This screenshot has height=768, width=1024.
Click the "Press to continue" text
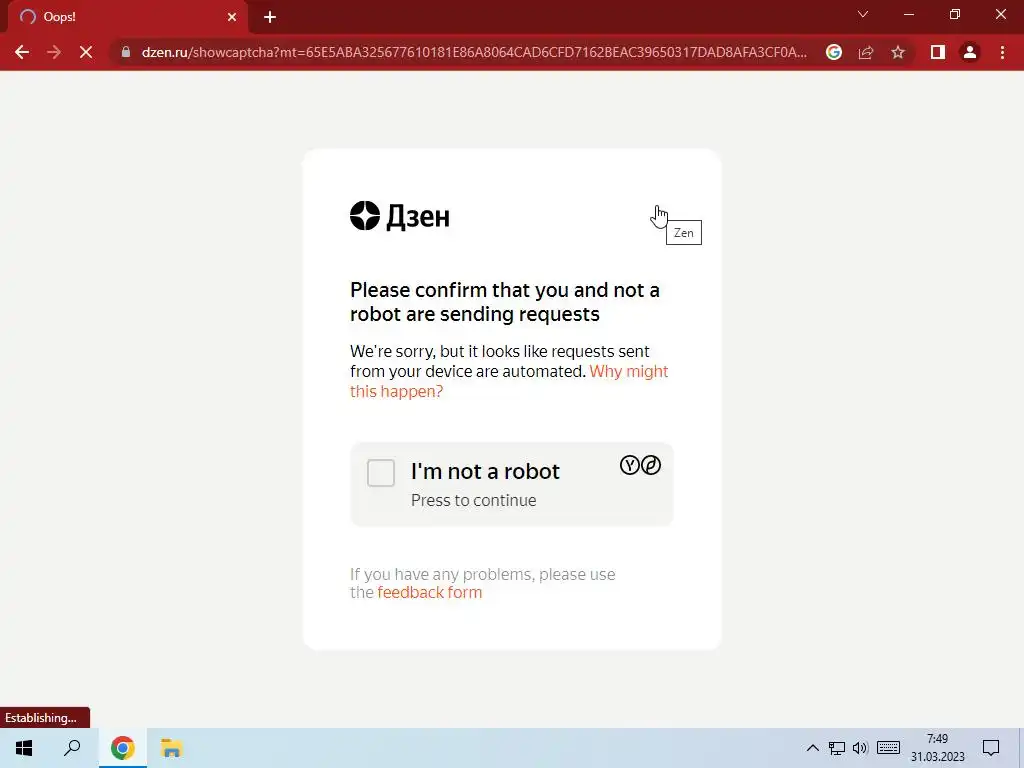(x=473, y=500)
